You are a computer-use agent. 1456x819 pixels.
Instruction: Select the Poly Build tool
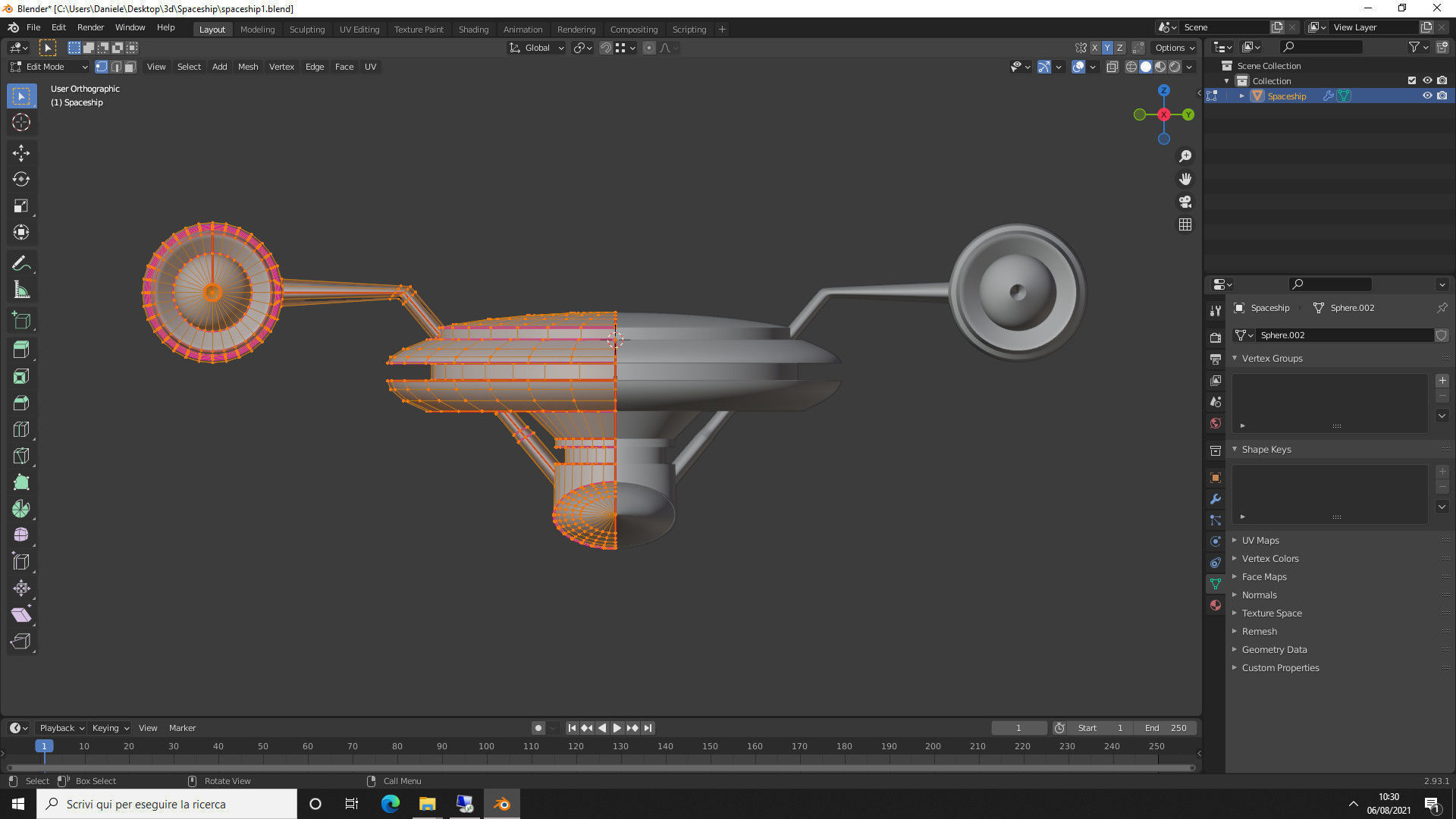pos(21,482)
